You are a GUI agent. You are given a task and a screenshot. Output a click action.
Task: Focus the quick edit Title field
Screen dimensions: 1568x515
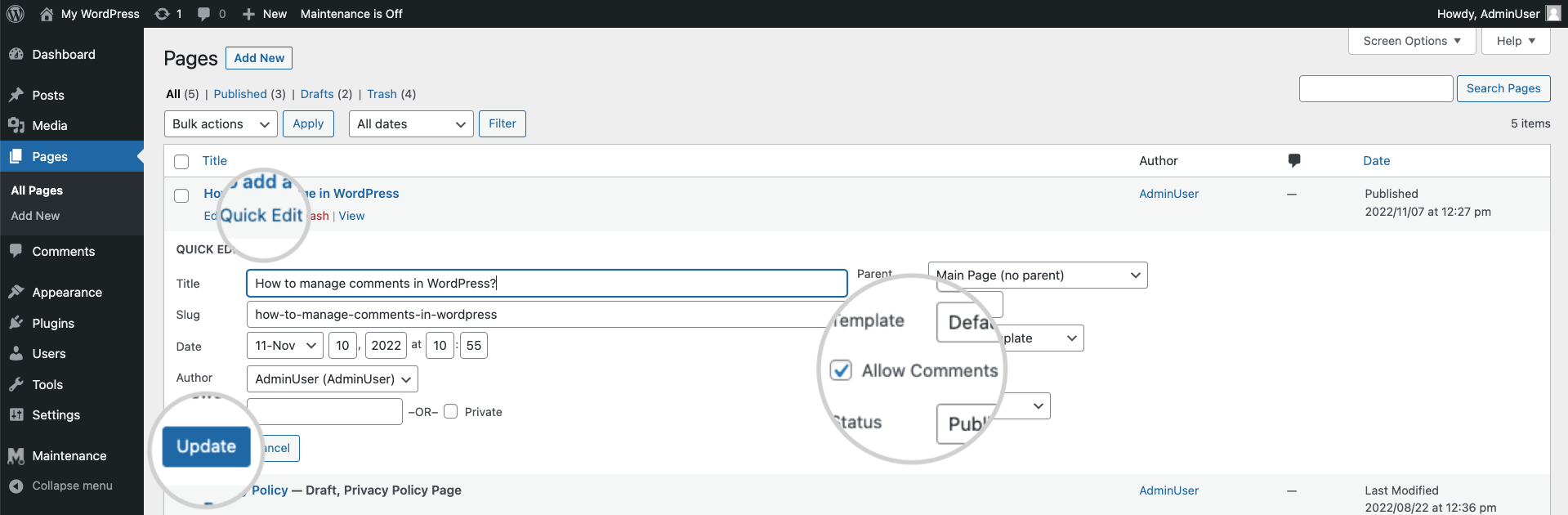(547, 284)
